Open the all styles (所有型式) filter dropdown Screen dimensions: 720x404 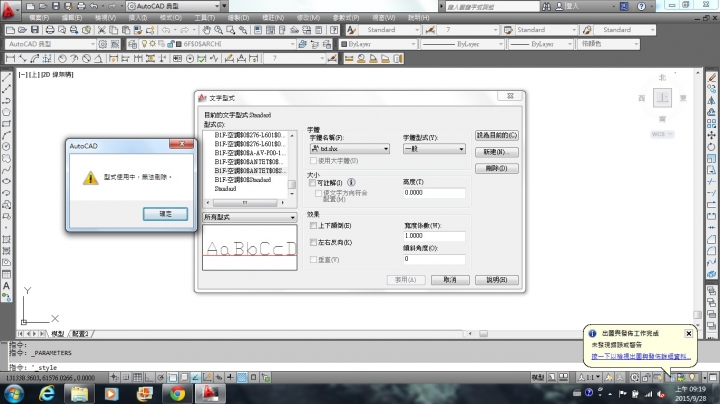click(x=249, y=217)
